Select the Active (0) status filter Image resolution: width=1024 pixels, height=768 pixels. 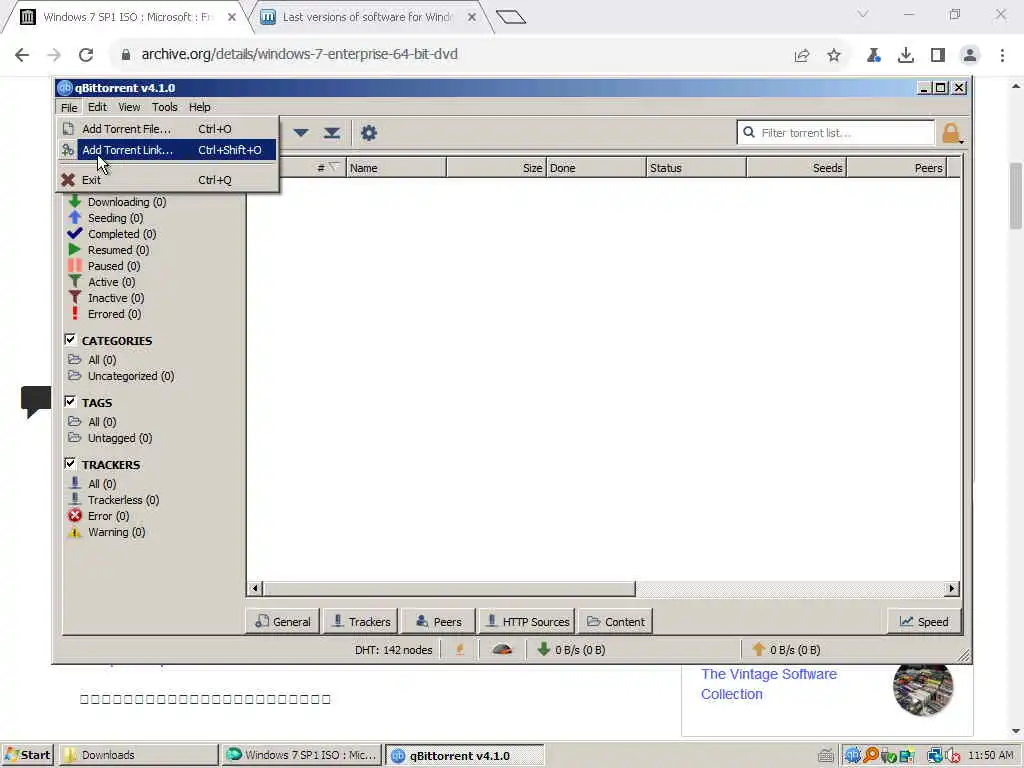pos(112,282)
